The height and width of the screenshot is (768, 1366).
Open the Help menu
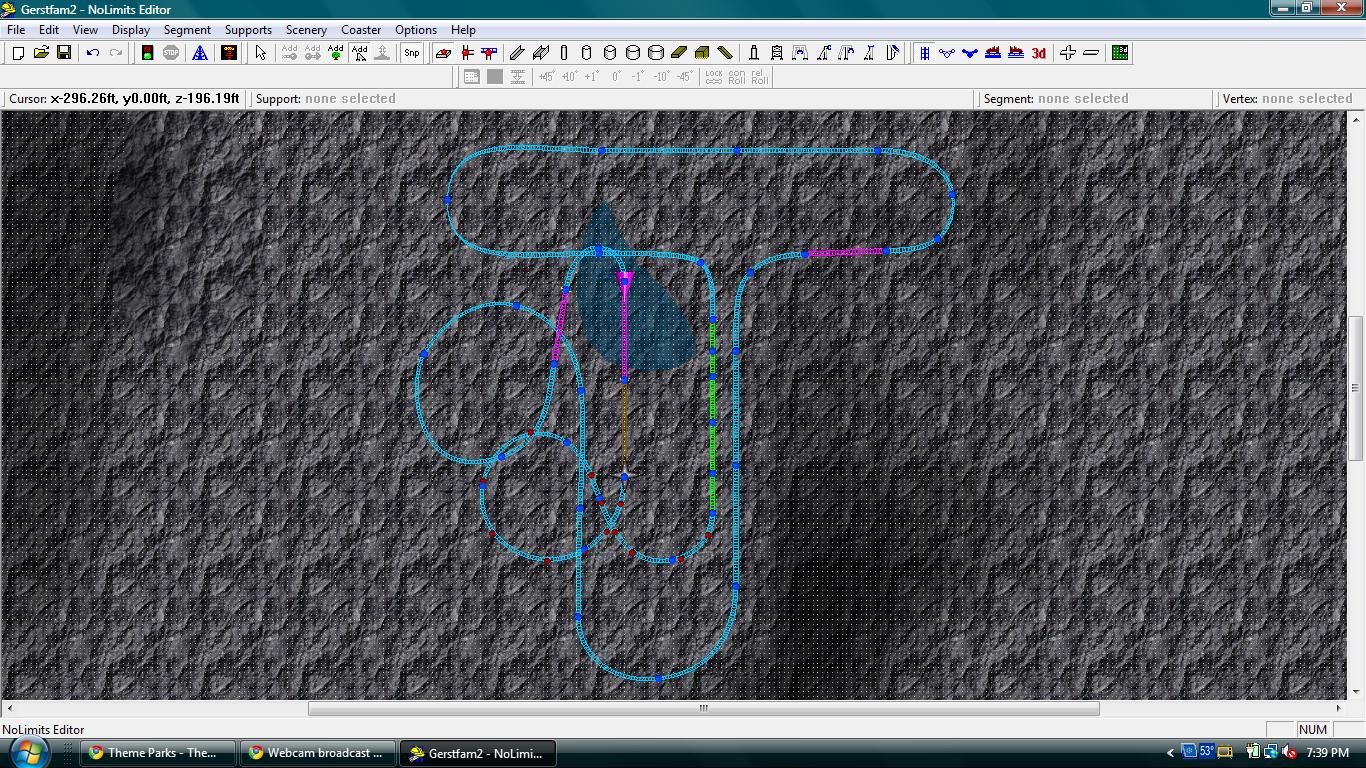(x=463, y=30)
